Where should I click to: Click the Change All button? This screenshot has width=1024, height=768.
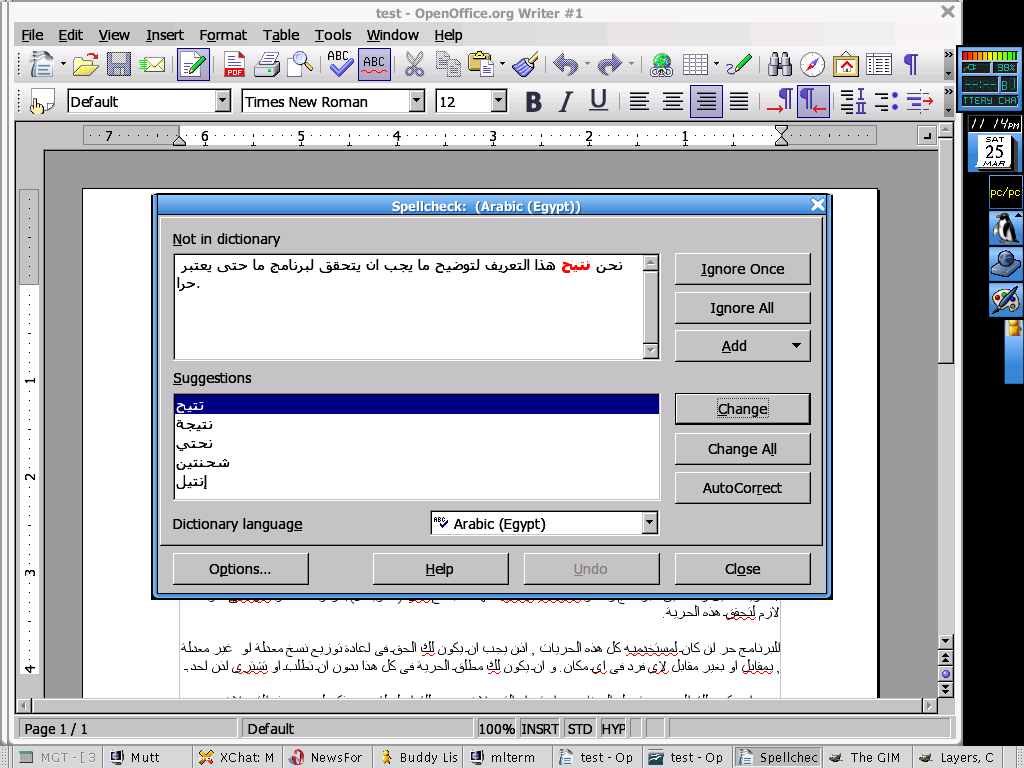[x=742, y=449]
